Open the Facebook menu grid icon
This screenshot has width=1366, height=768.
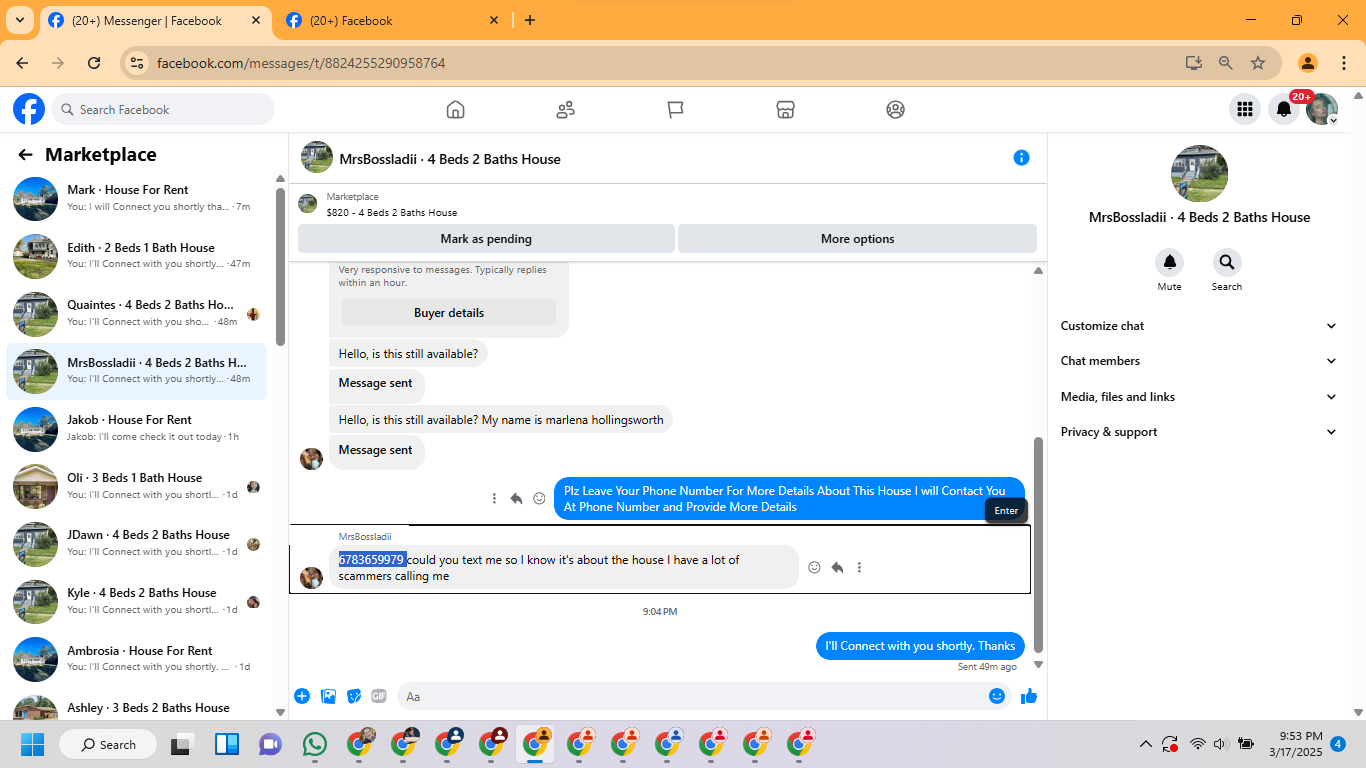(1245, 109)
